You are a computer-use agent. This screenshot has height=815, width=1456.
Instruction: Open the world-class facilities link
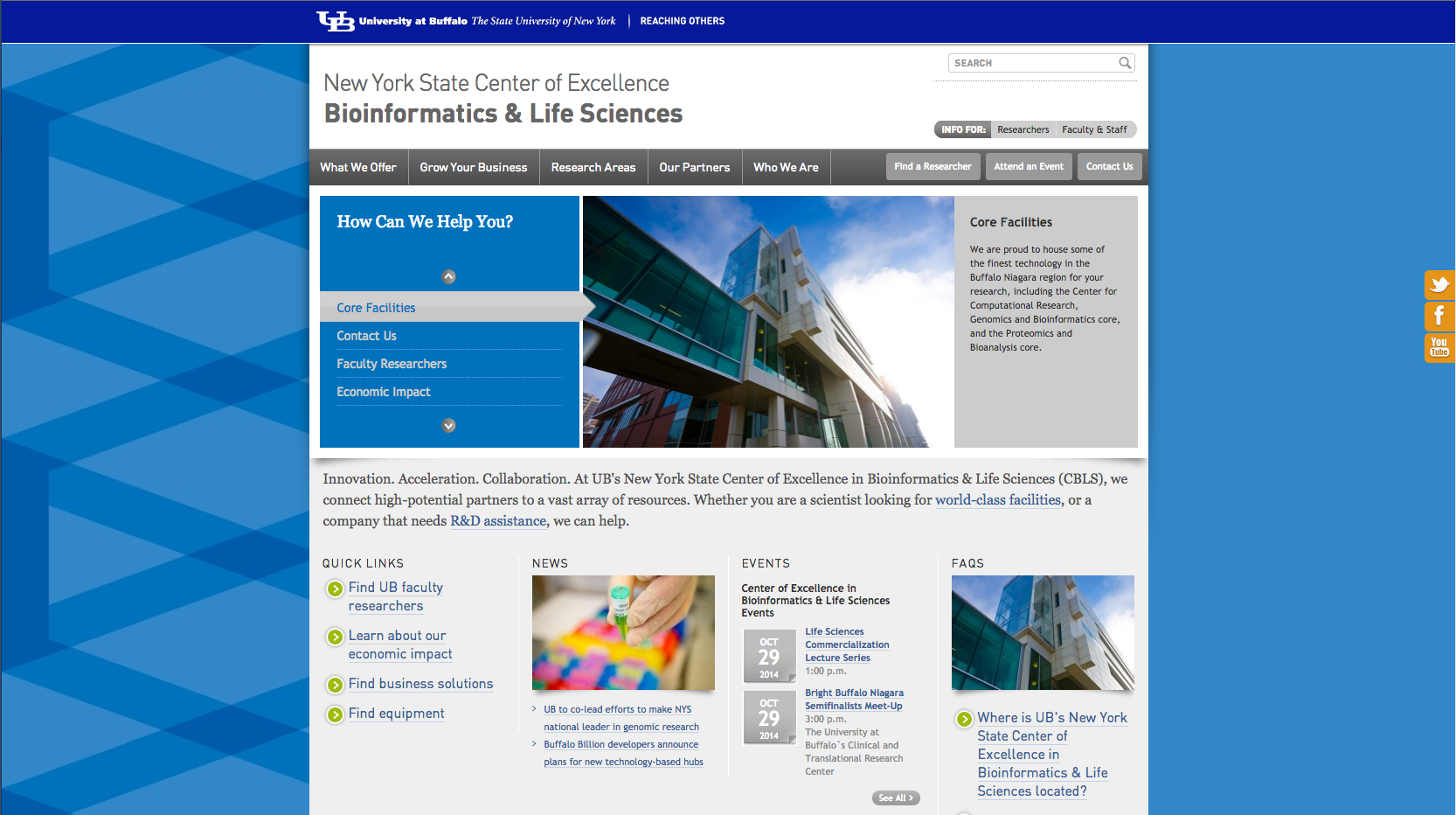click(x=998, y=500)
